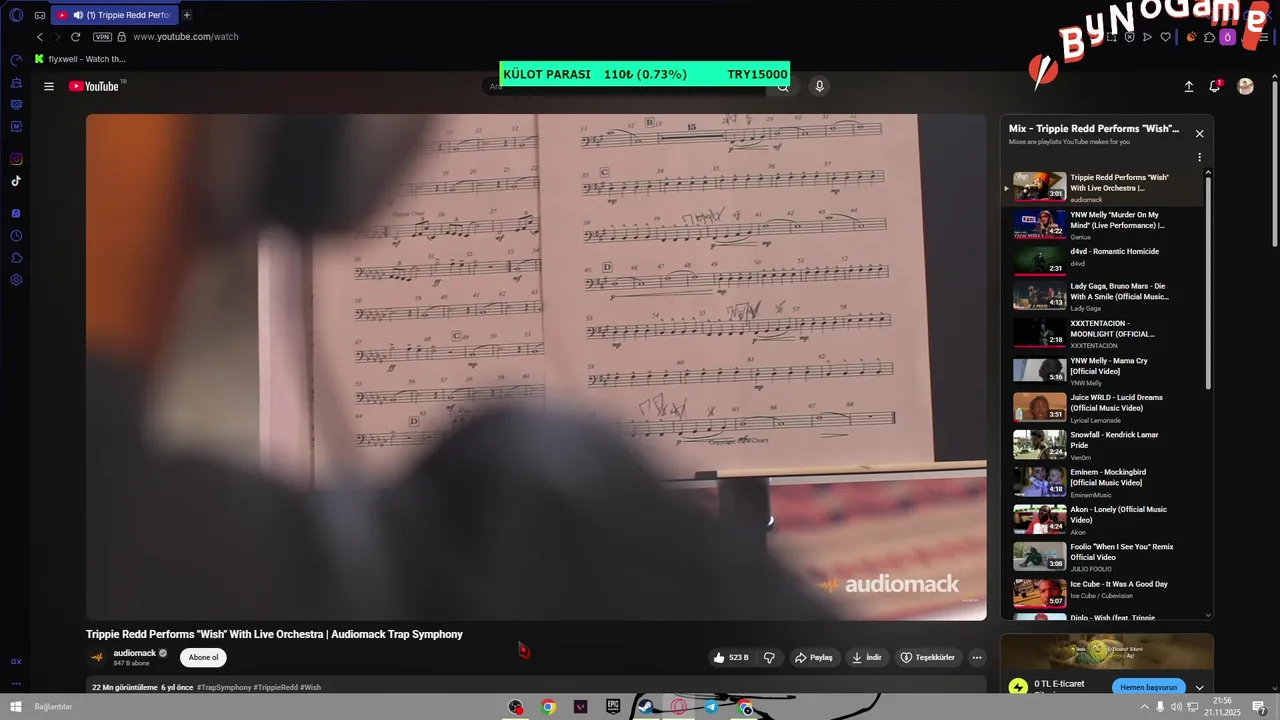
Task: Open Epic Games from the taskbar
Action: click(x=613, y=707)
